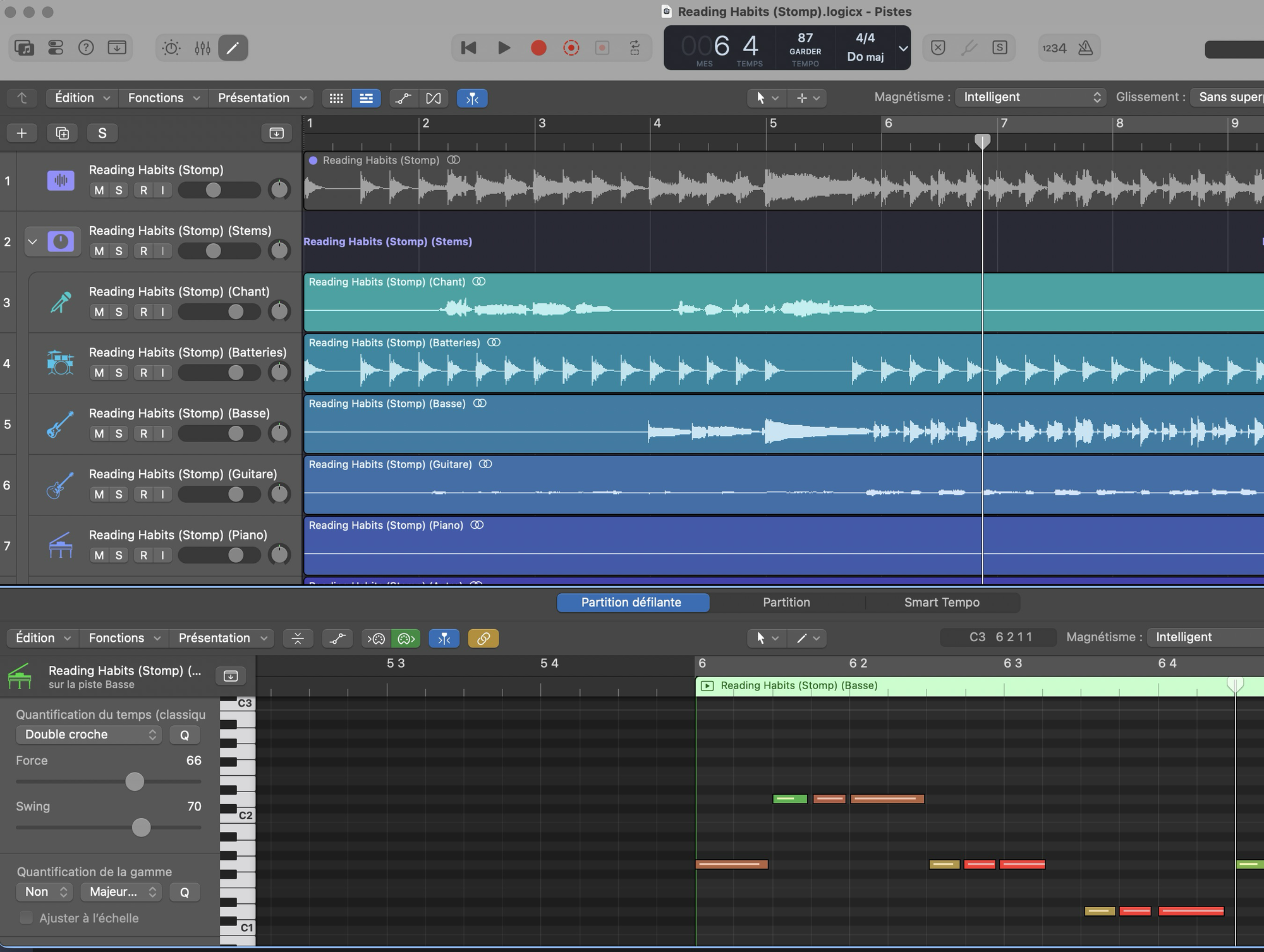1264x952 pixels.
Task: Toggle Flex display in Tracks area
Action: tap(434, 98)
